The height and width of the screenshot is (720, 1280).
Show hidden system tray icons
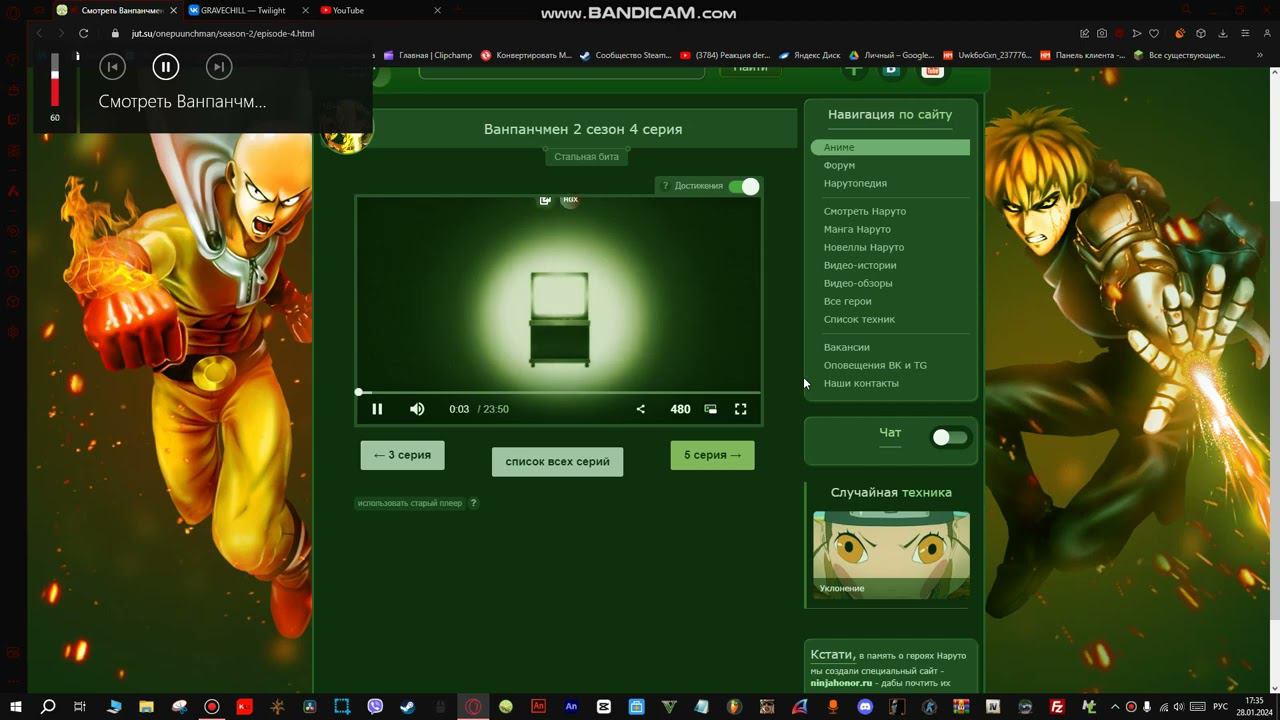tap(1115, 707)
